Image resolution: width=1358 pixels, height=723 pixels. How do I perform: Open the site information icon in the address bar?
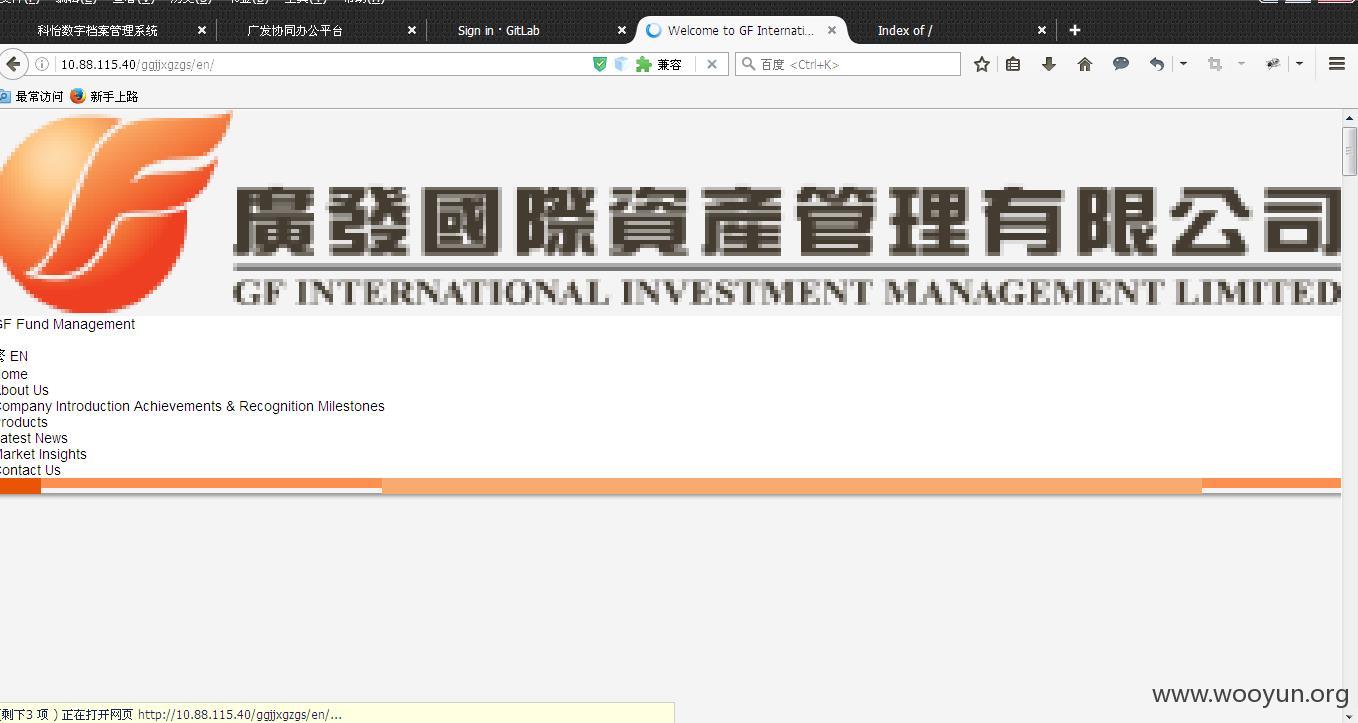click(x=42, y=64)
